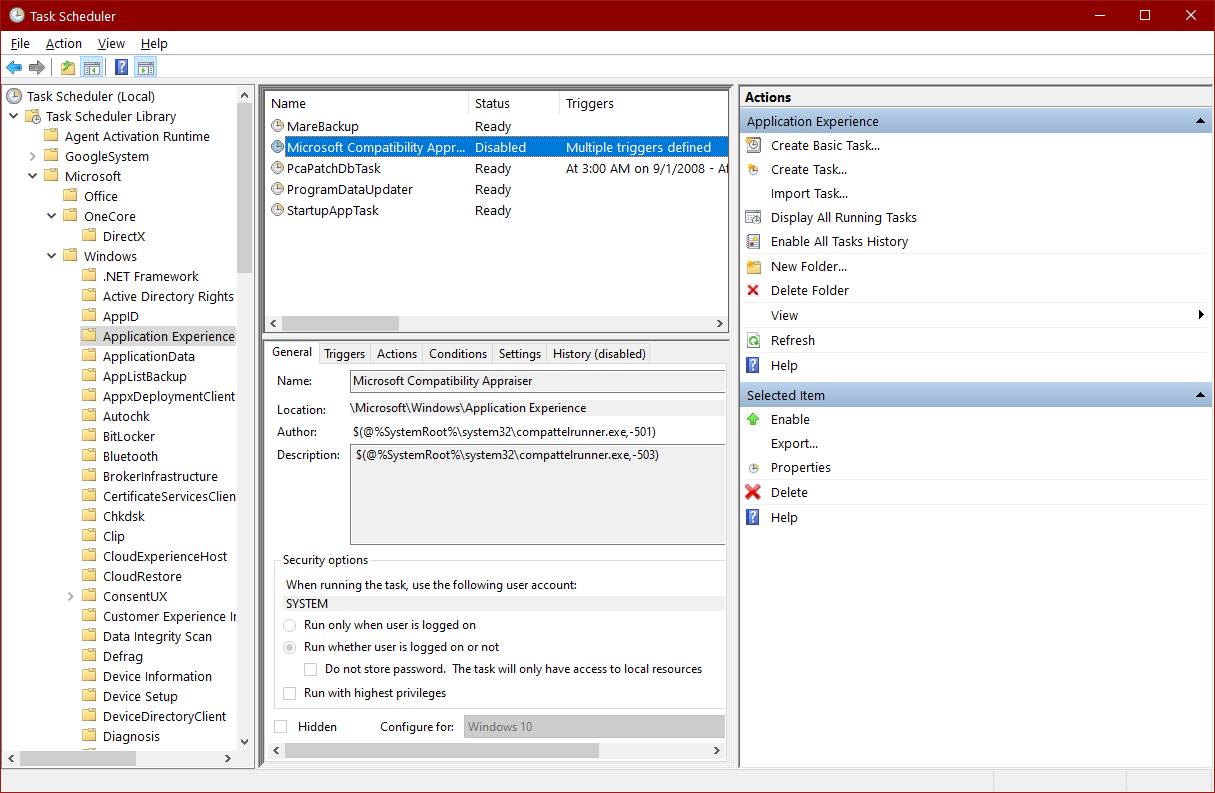Click the Task Scheduler (Local) root icon
Screen dimensions: 1215x793
pos(14,96)
